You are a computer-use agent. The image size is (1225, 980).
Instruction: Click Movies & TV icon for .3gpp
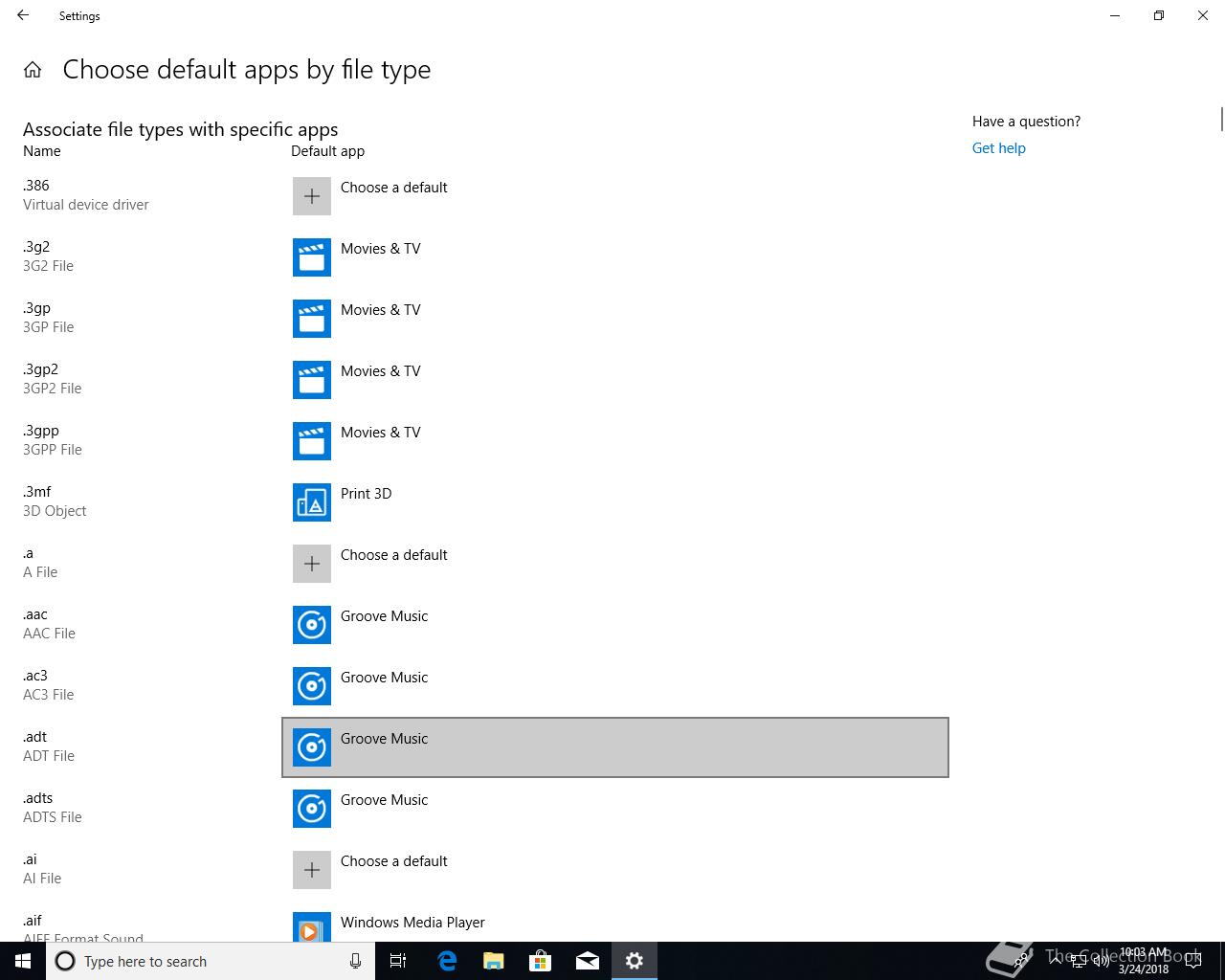[312, 441]
